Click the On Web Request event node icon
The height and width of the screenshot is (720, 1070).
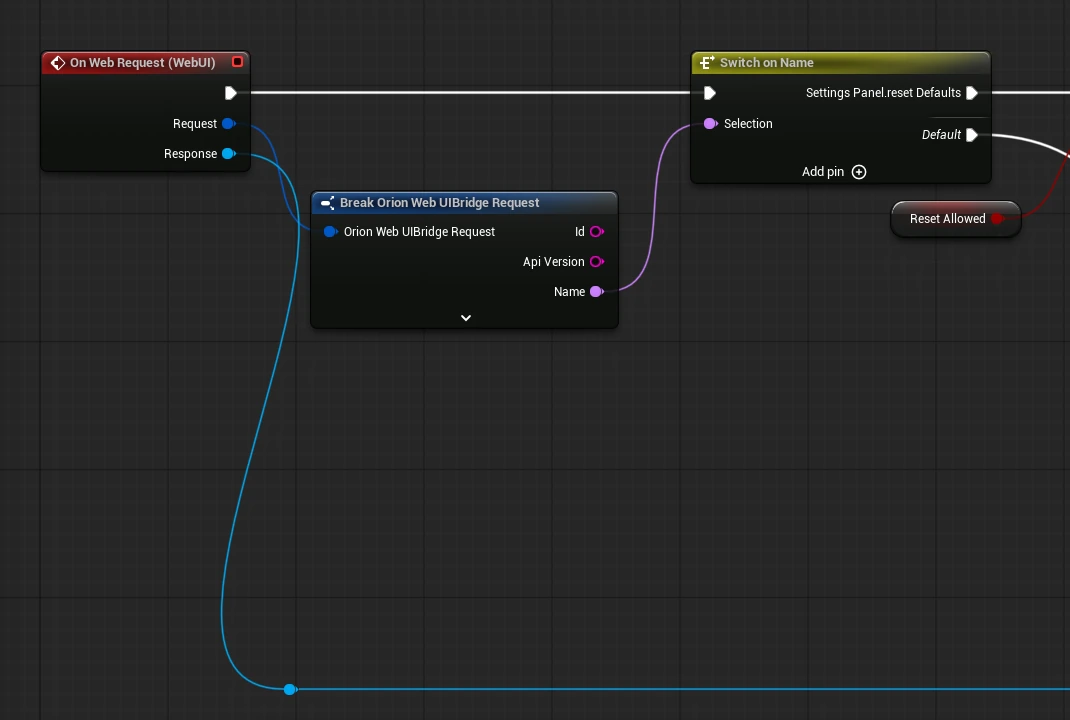[x=57, y=63]
